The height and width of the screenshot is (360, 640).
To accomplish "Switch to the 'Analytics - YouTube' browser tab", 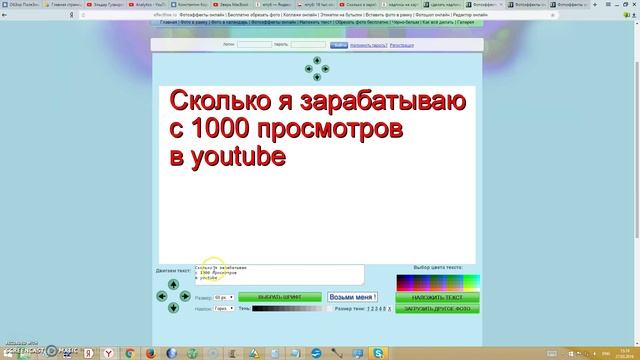I will click(x=147, y=4).
